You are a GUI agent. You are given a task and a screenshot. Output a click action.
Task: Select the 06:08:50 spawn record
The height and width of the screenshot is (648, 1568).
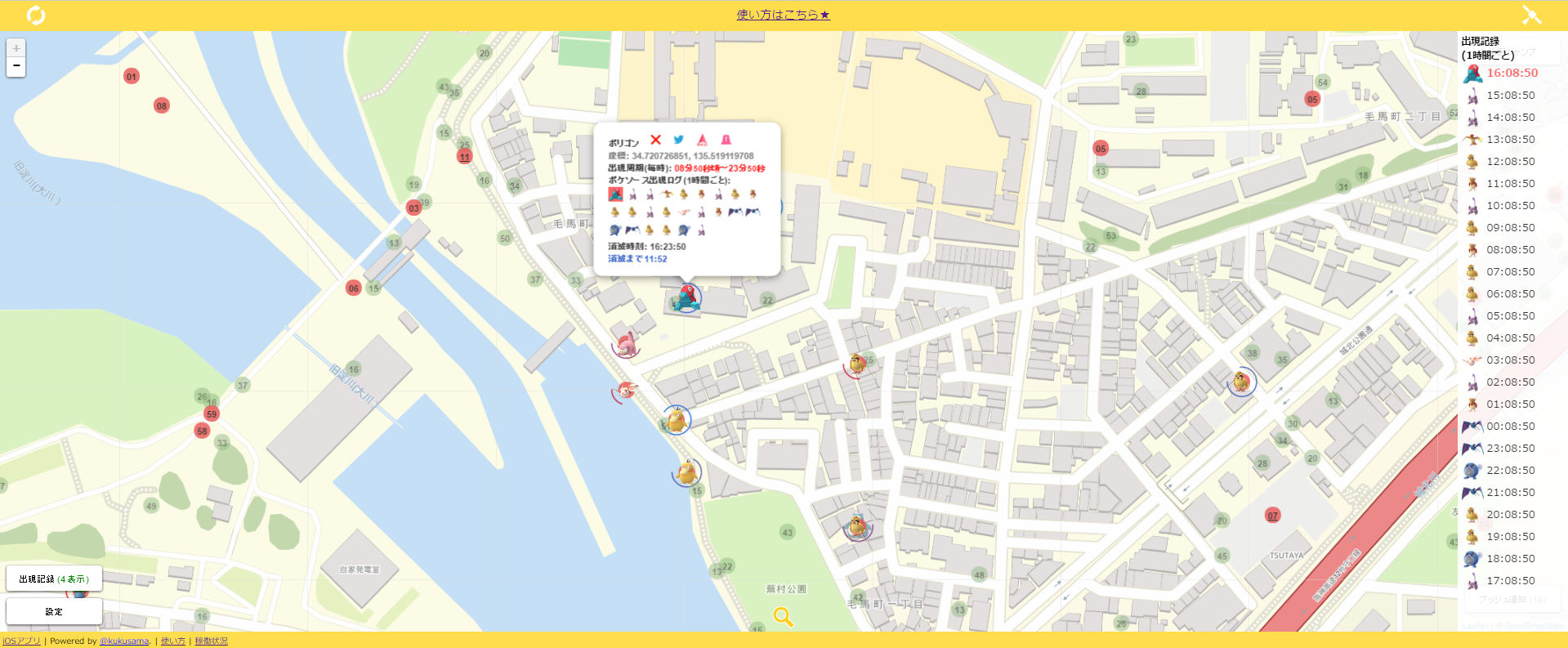(1501, 293)
